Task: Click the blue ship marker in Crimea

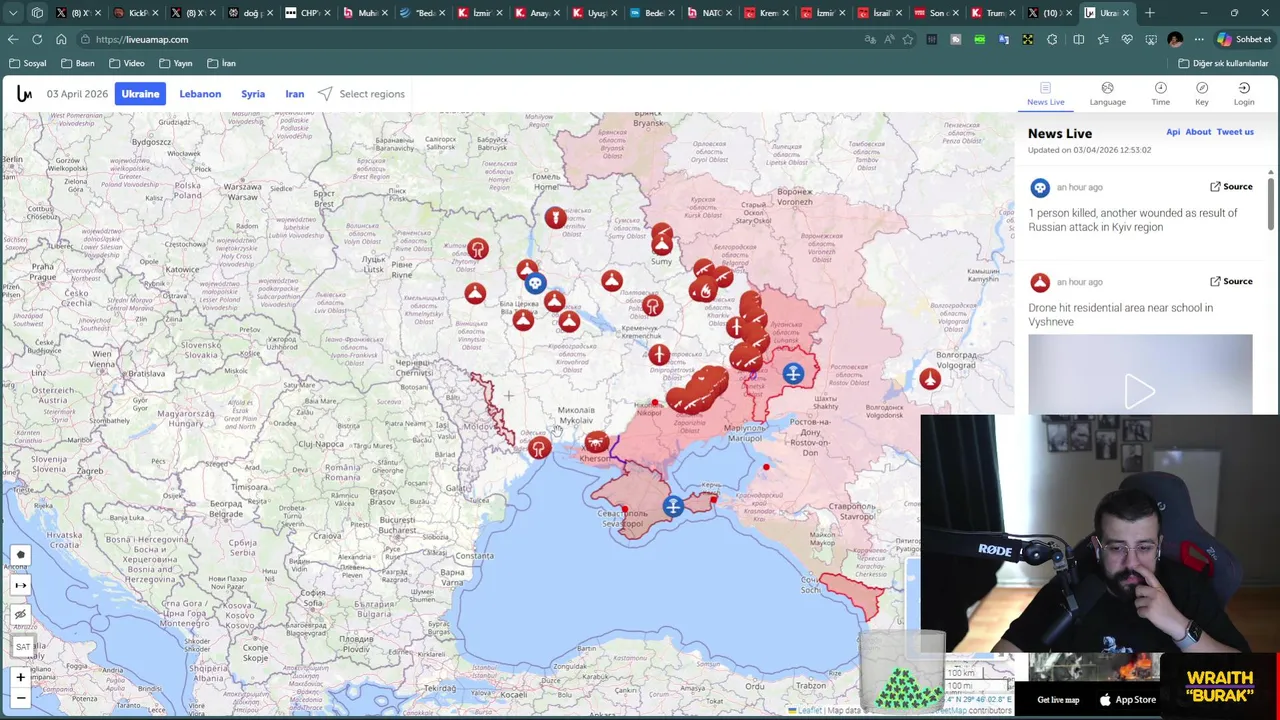Action: tap(673, 506)
